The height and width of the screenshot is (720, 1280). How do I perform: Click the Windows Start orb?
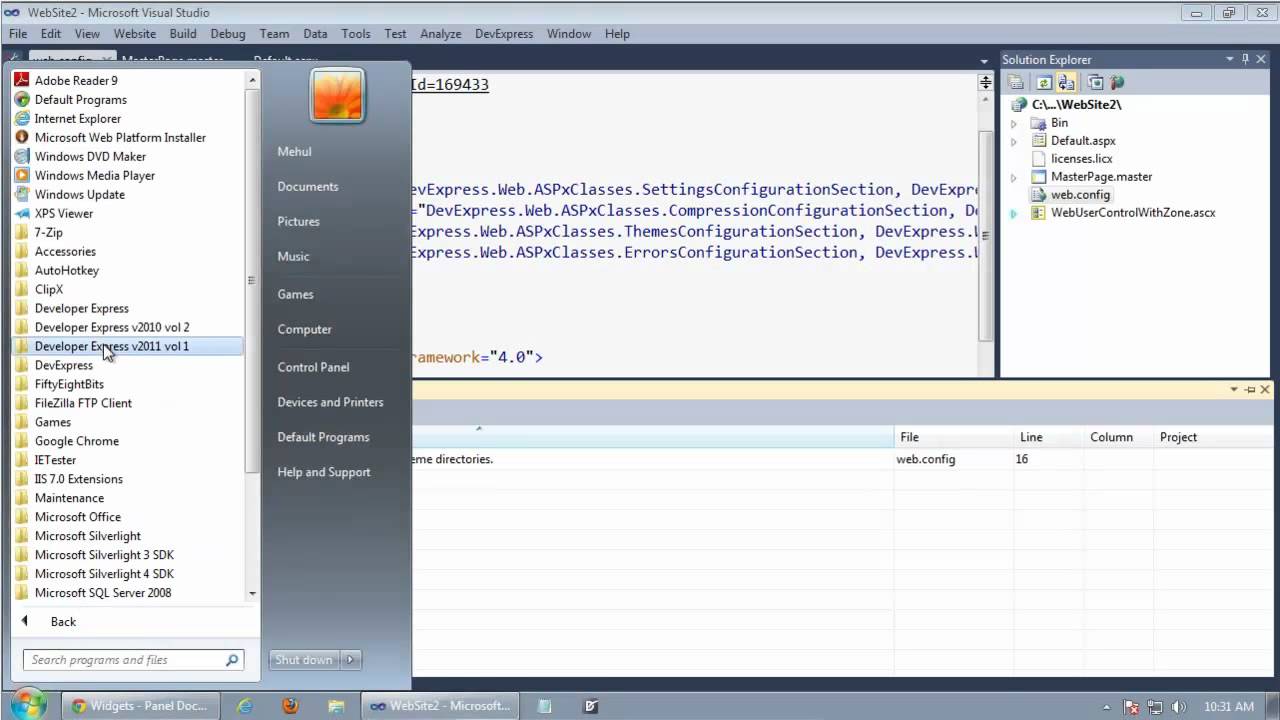tap(27, 703)
